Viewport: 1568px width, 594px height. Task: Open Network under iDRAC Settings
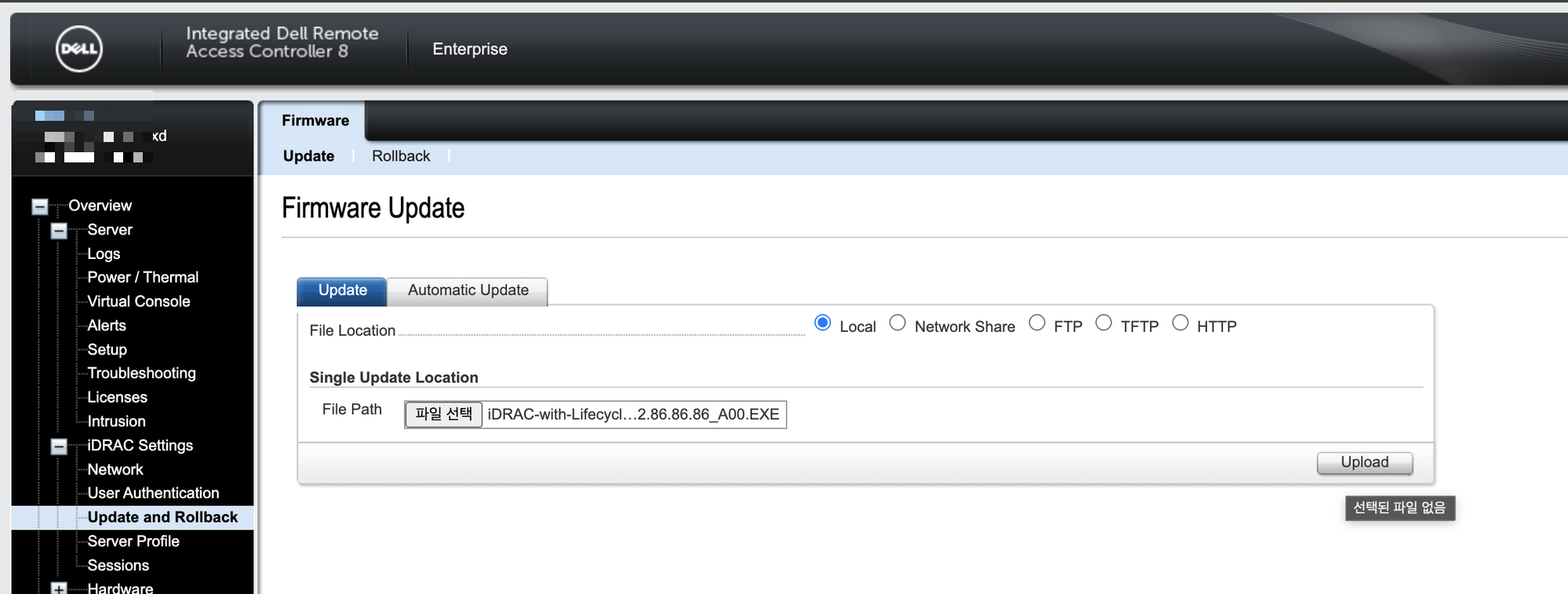(115, 469)
